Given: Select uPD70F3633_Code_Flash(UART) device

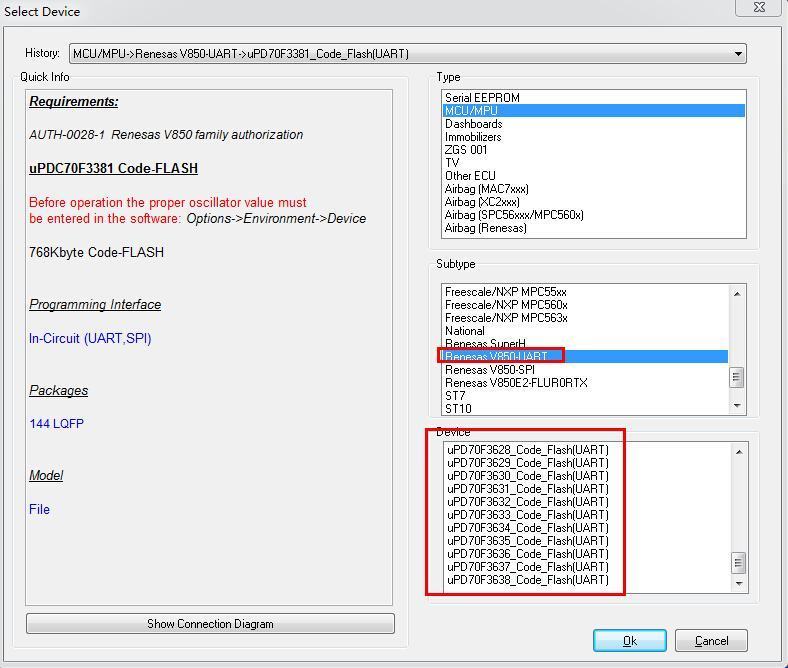Looking at the screenshot, I should (x=587, y=515).
